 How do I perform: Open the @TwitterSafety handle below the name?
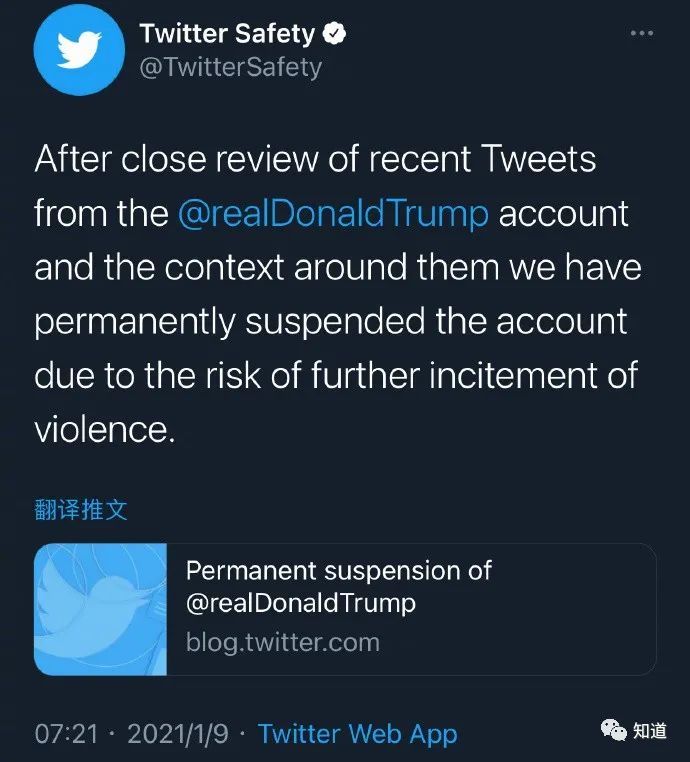tap(230, 67)
